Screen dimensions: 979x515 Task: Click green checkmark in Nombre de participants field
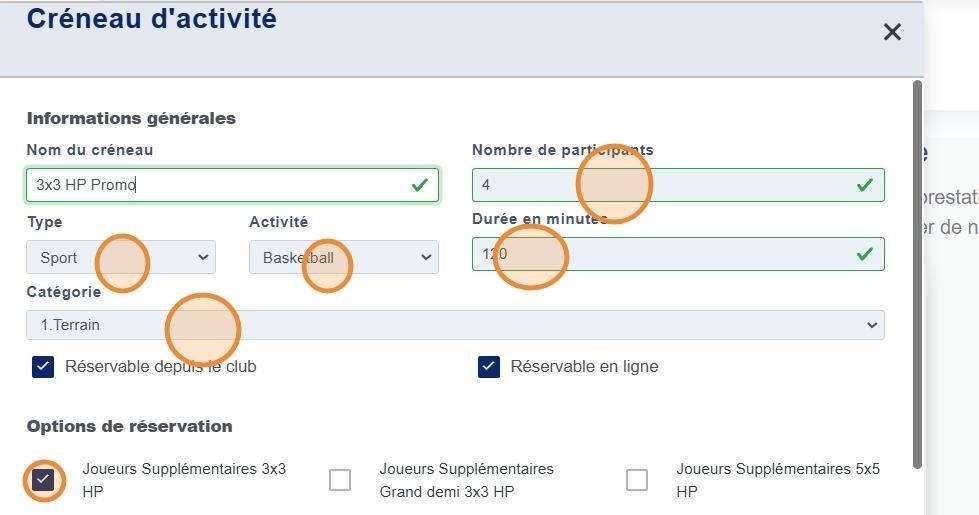pos(865,185)
